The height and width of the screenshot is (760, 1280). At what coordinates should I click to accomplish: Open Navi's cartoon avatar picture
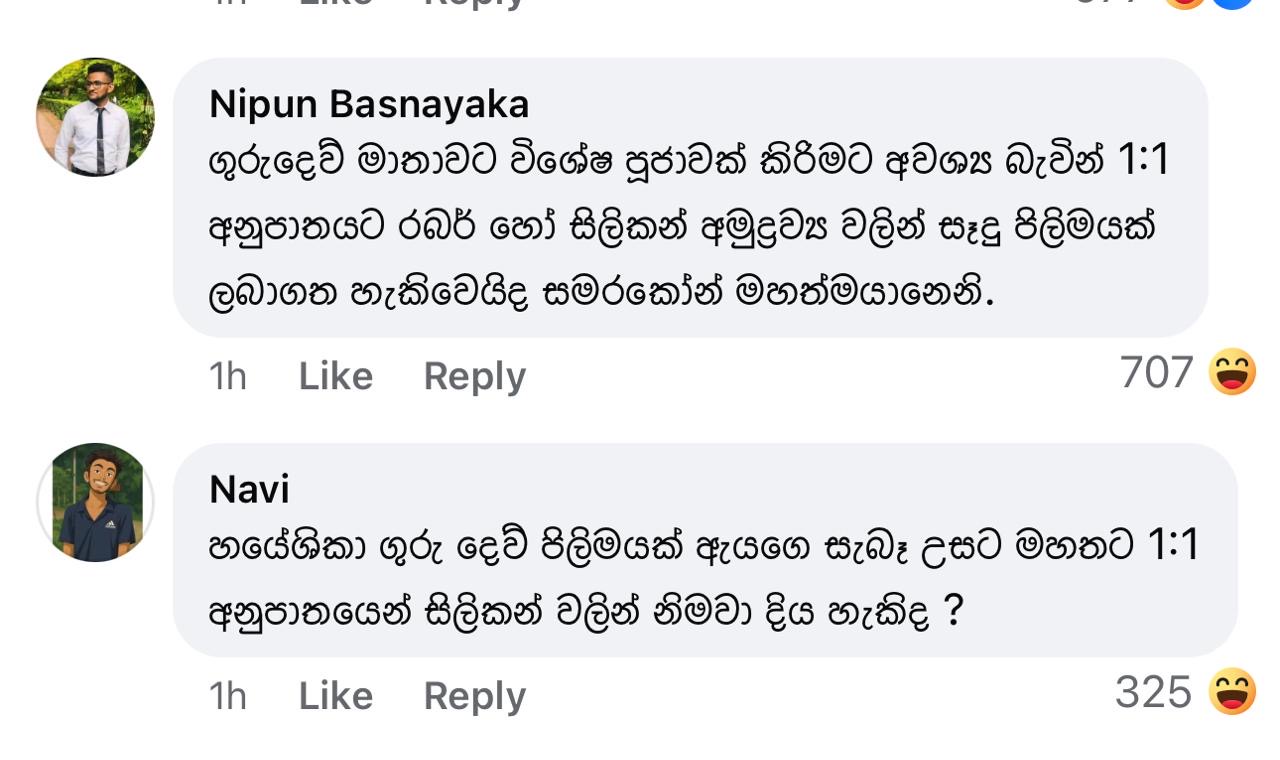pyautogui.click(x=95, y=502)
